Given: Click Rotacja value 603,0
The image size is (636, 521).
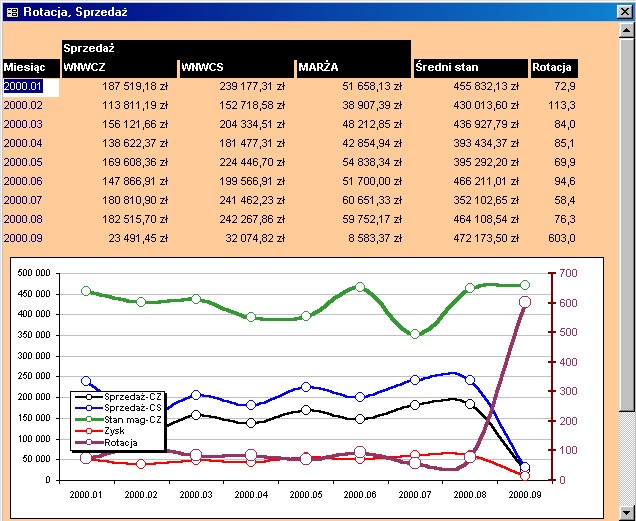Looking at the screenshot, I should tap(562, 239).
